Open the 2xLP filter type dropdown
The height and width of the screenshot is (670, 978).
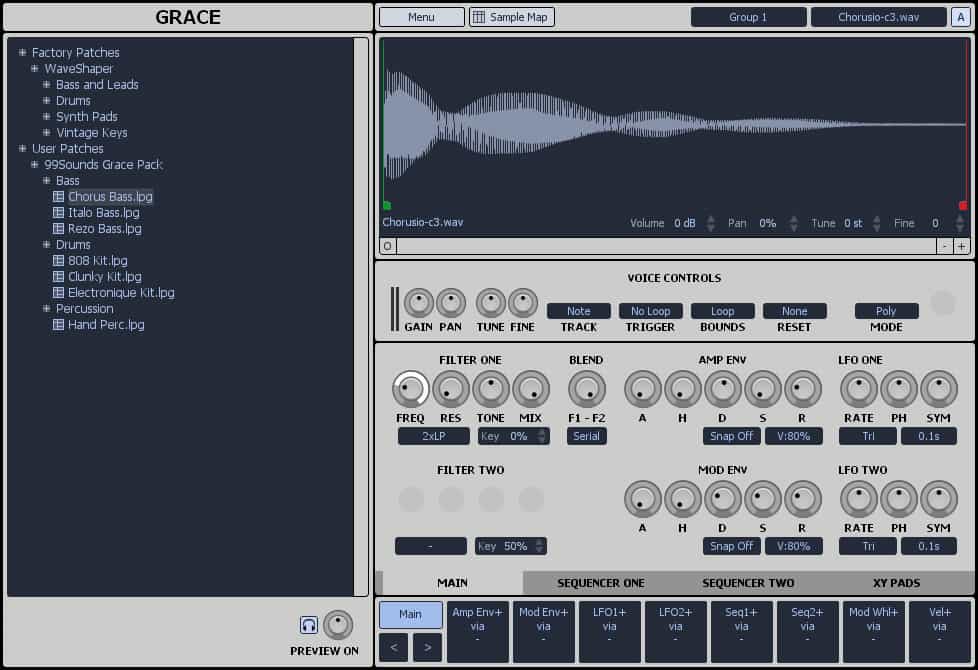433,436
